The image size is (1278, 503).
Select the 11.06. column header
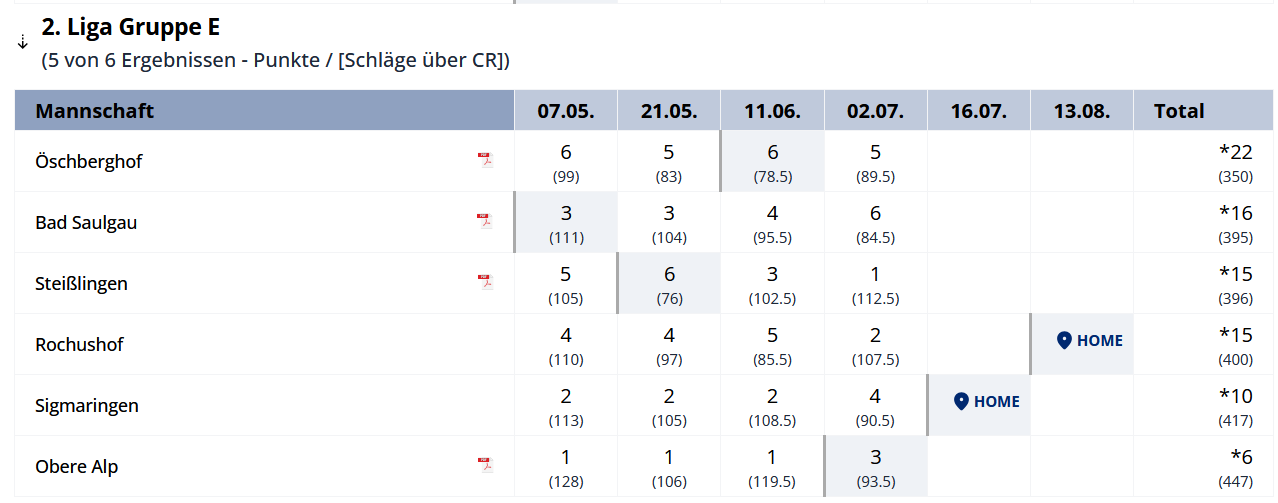(772, 111)
